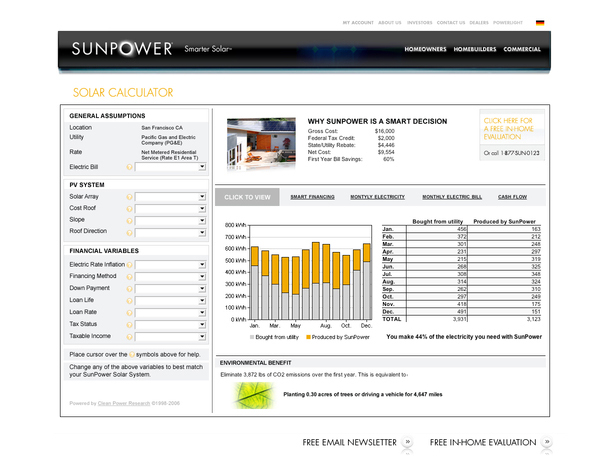
Task: Click the Free In-Home Evaluation footer text
Action: [x=483, y=442]
